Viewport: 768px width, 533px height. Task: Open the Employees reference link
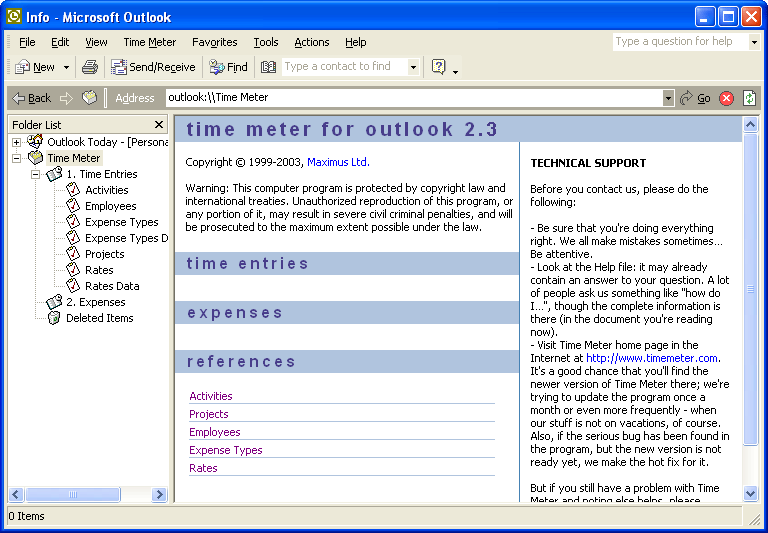[x=215, y=432]
